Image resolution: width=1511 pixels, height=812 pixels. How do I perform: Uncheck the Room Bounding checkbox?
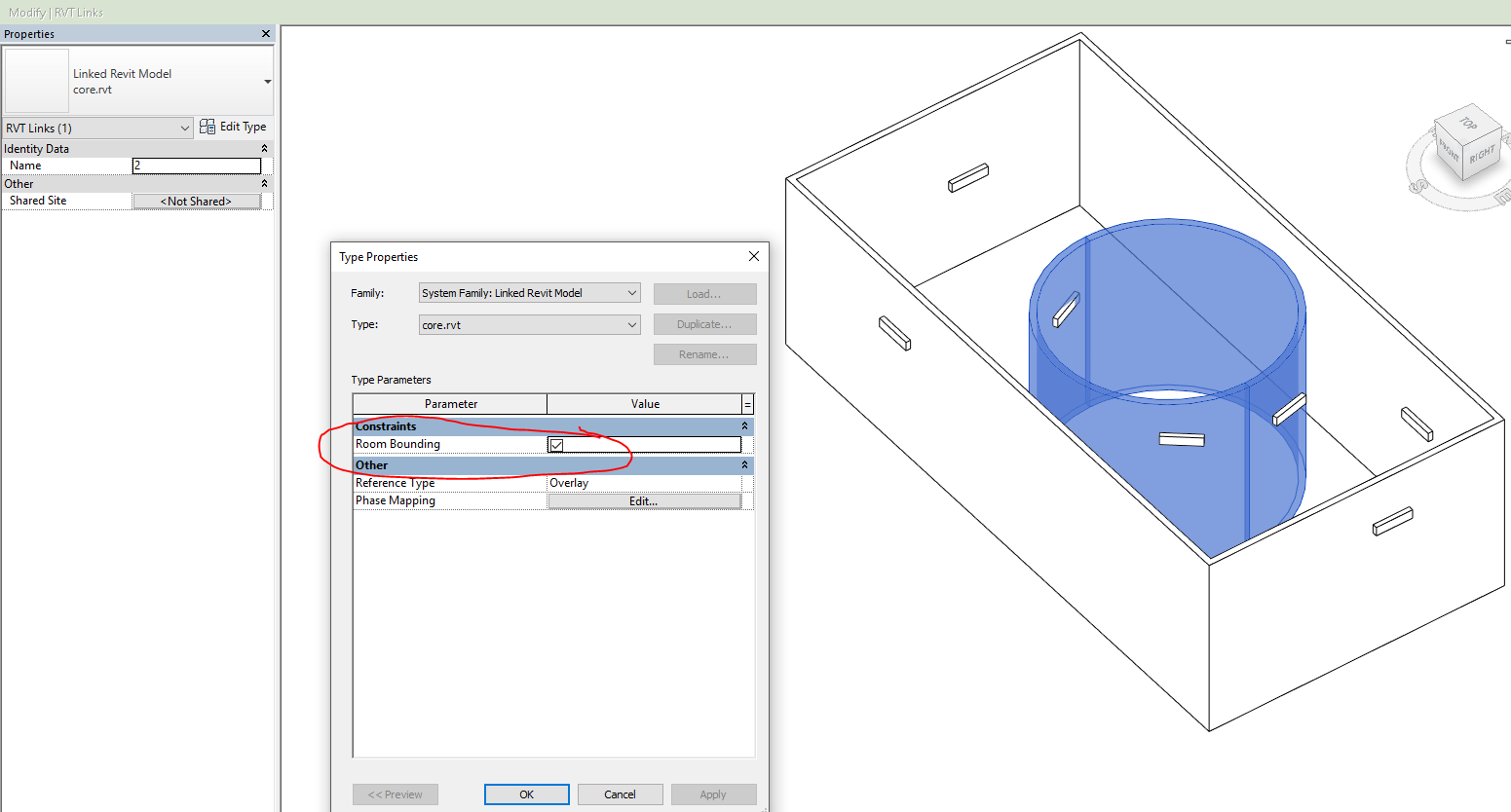tap(556, 444)
